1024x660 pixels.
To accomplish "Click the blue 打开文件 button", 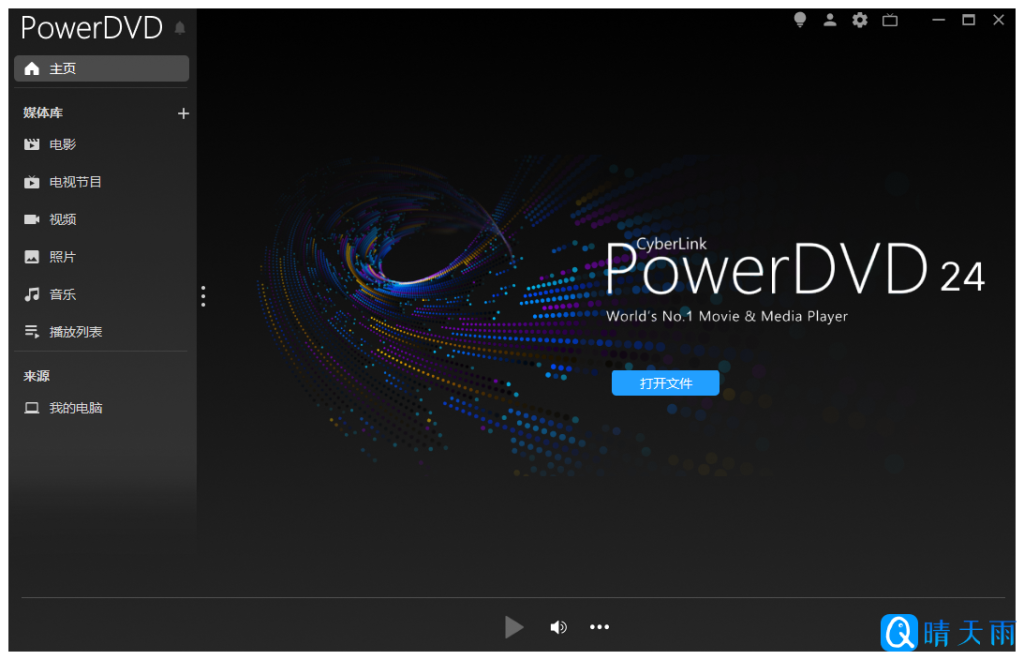I will click(665, 383).
